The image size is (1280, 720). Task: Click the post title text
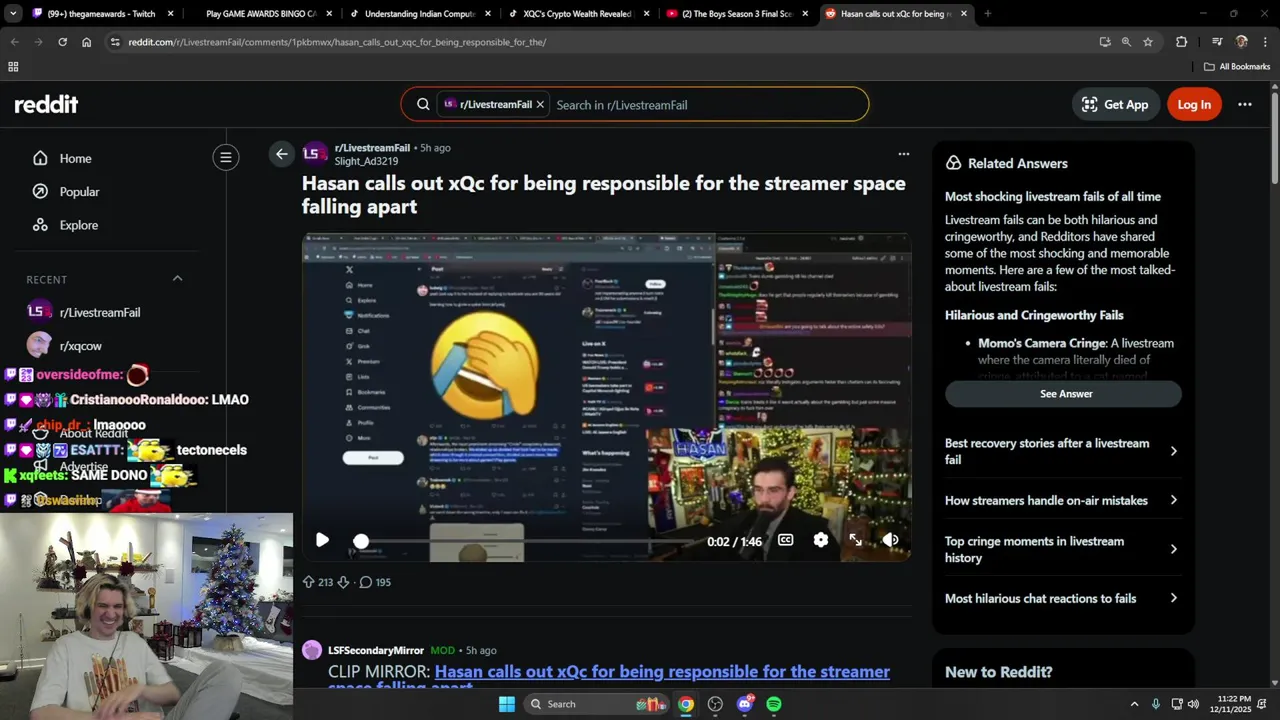pyautogui.click(x=604, y=194)
